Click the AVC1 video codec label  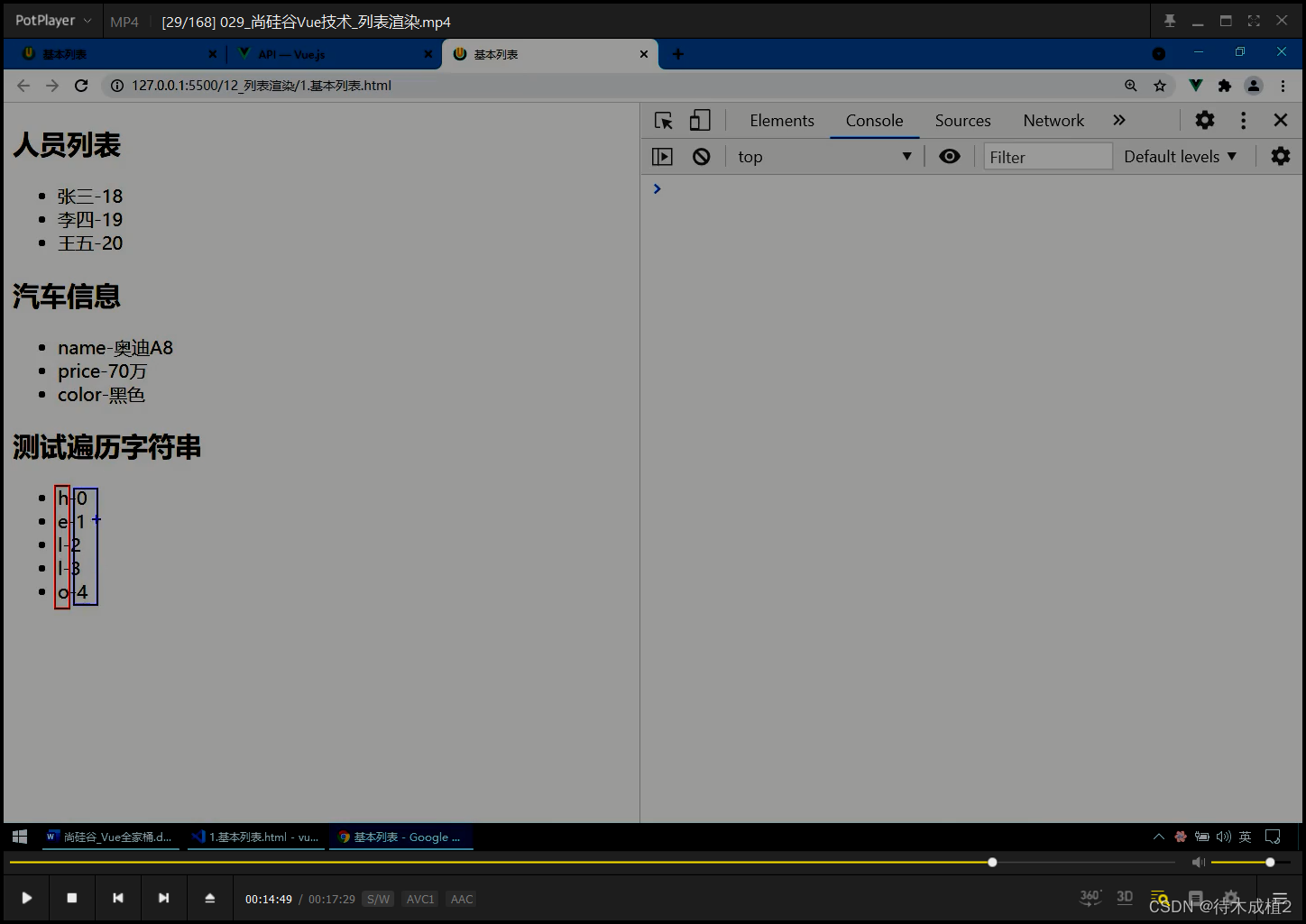click(420, 899)
